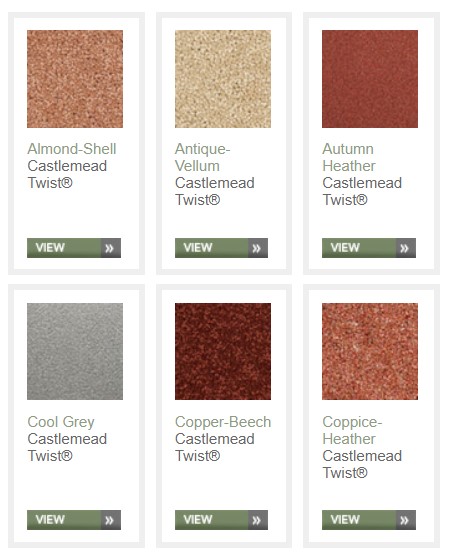Click the VIEW text under Cool Grey
The height and width of the screenshot is (555, 450).
[50, 520]
